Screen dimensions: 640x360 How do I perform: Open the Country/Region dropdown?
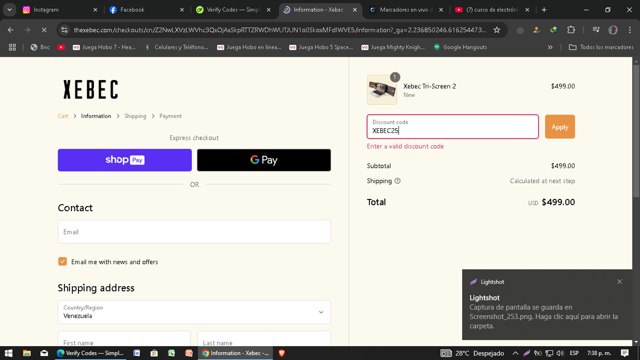[x=194, y=312]
